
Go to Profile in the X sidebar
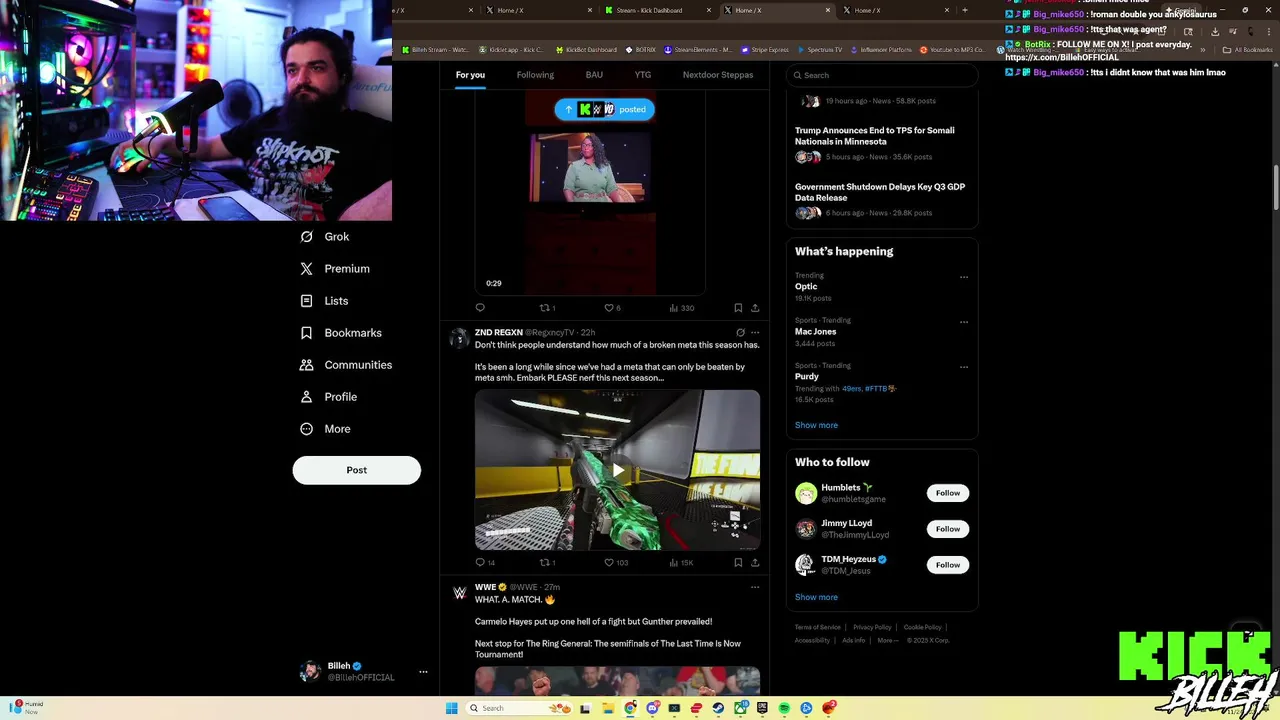(x=328, y=397)
